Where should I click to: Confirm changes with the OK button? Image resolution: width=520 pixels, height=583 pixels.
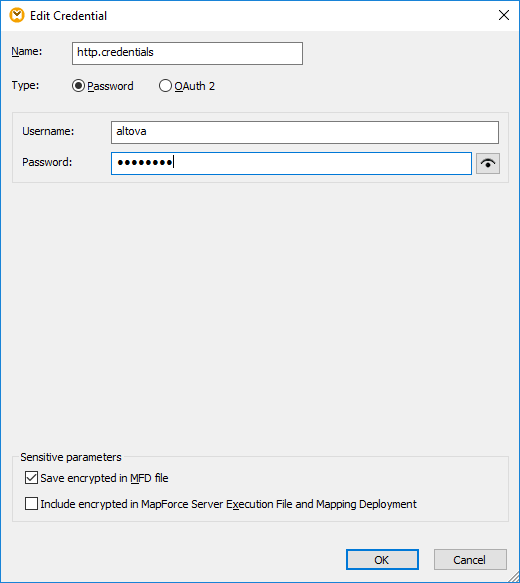click(x=382, y=560)
